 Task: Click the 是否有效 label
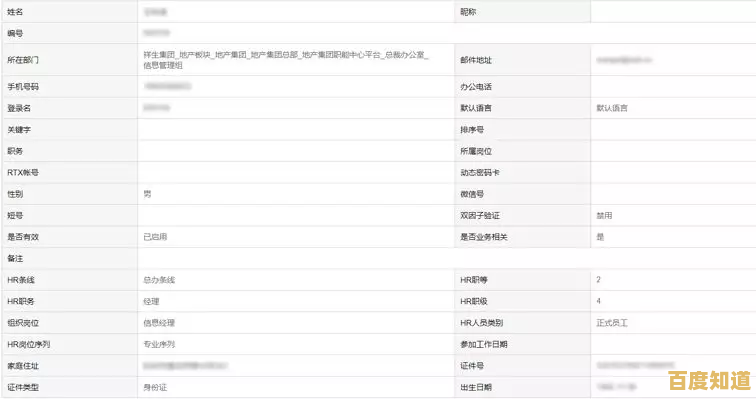(x=23, y=237)
